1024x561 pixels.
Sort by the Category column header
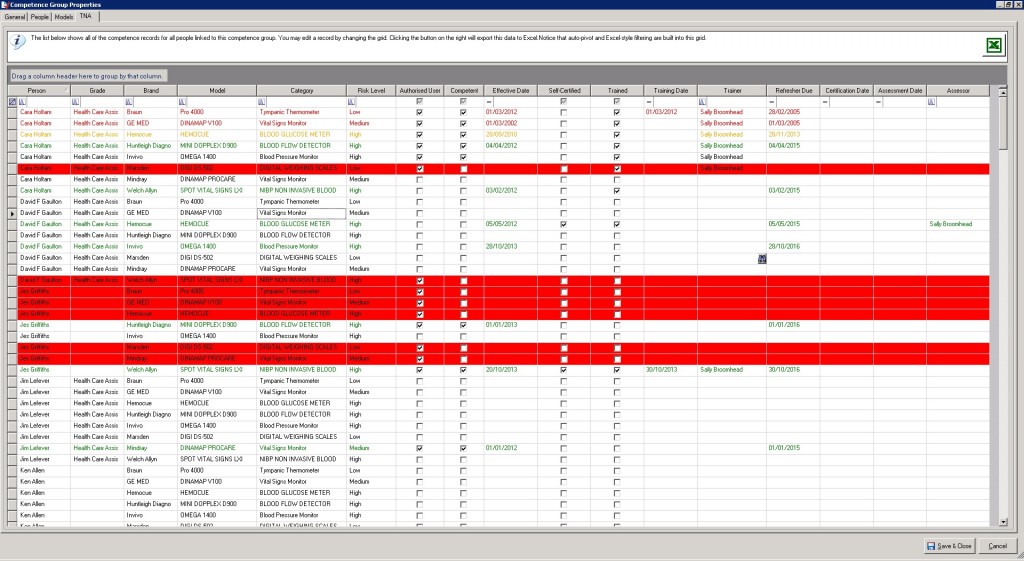click(x=302, y=91)
